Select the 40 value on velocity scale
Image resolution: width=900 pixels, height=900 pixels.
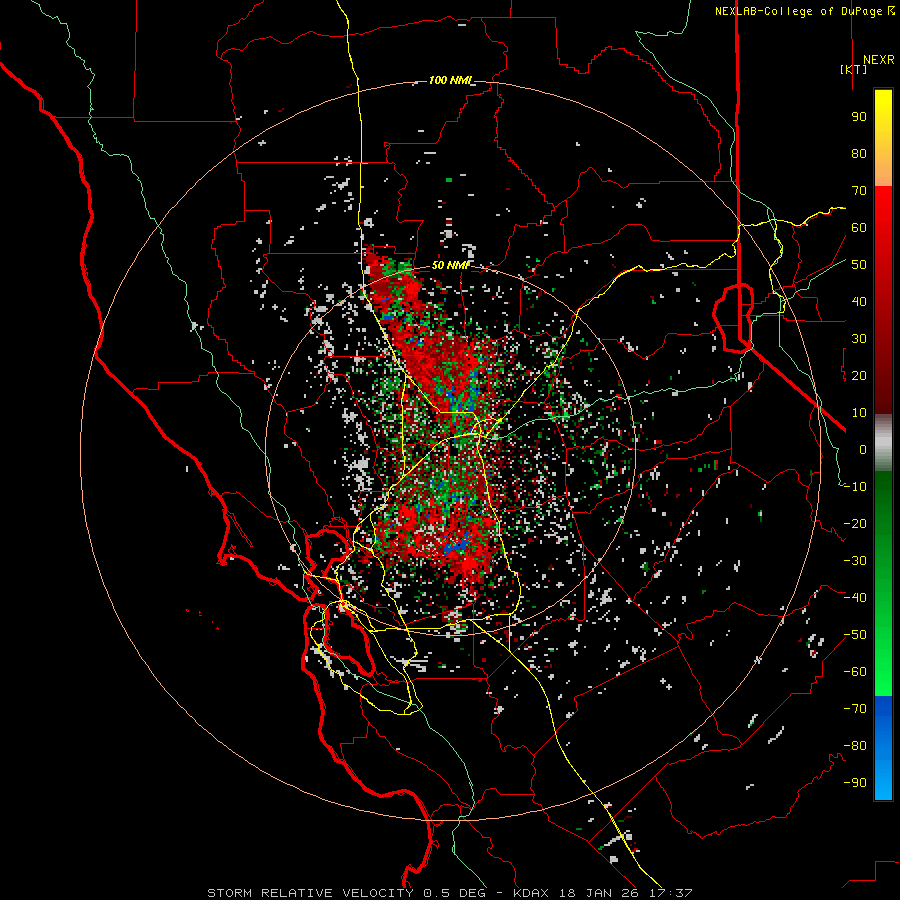tap(859, 302)
